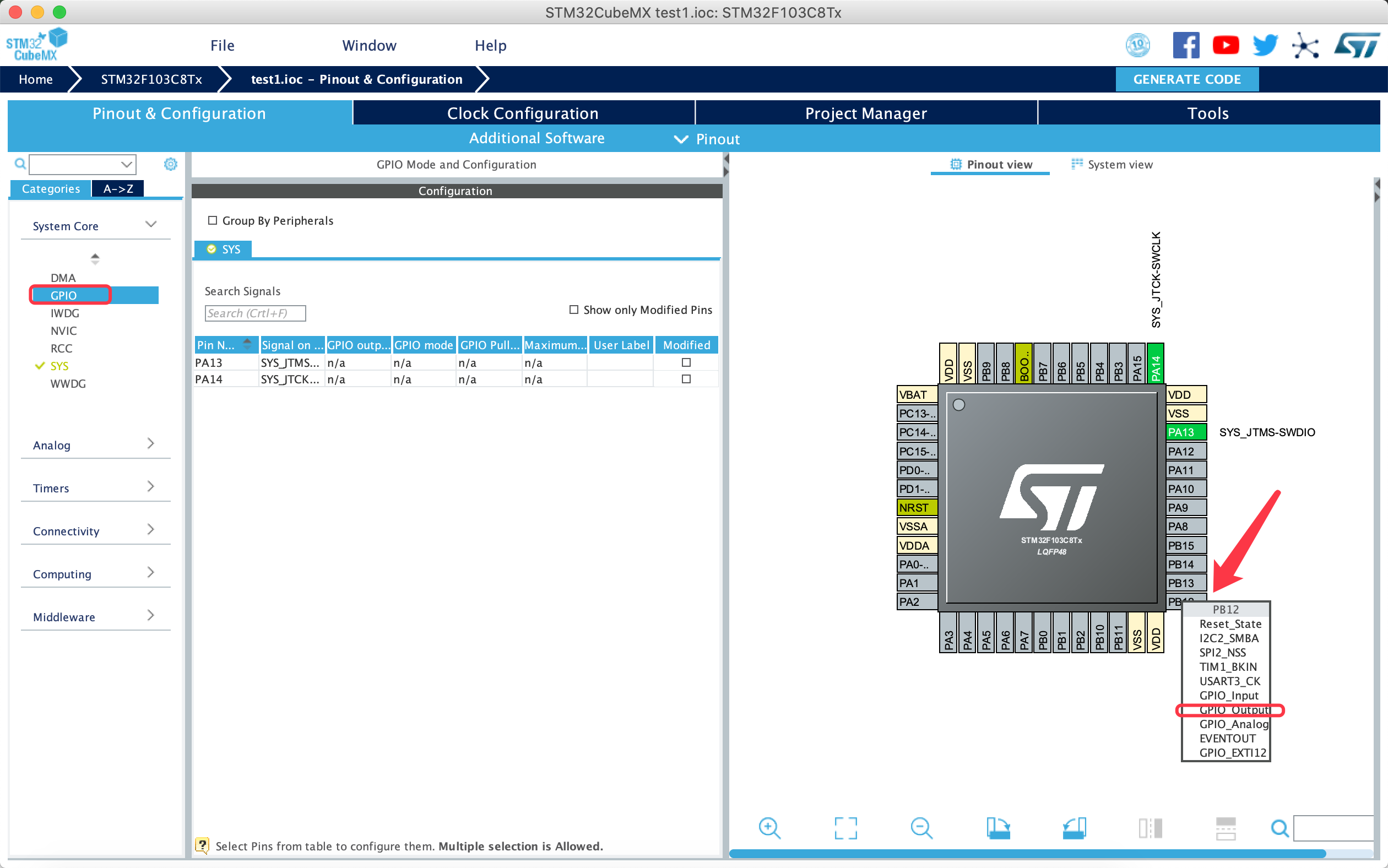Click the STM32F103C8Tx breadcrumb
The height and width of the screenshot is (868, 1388).
click(x=151, y=79)
